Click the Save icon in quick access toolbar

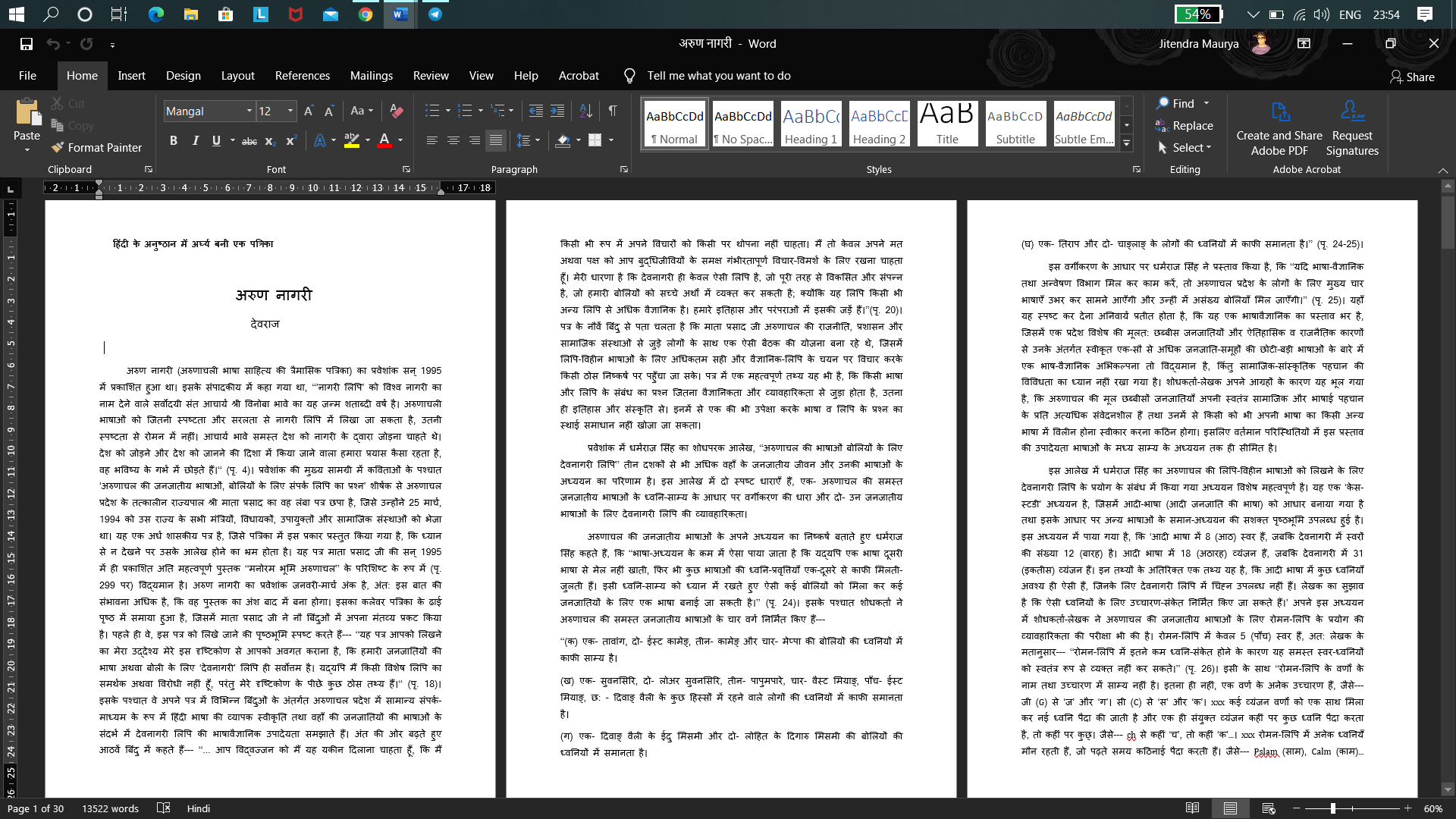tap(27, 44)
